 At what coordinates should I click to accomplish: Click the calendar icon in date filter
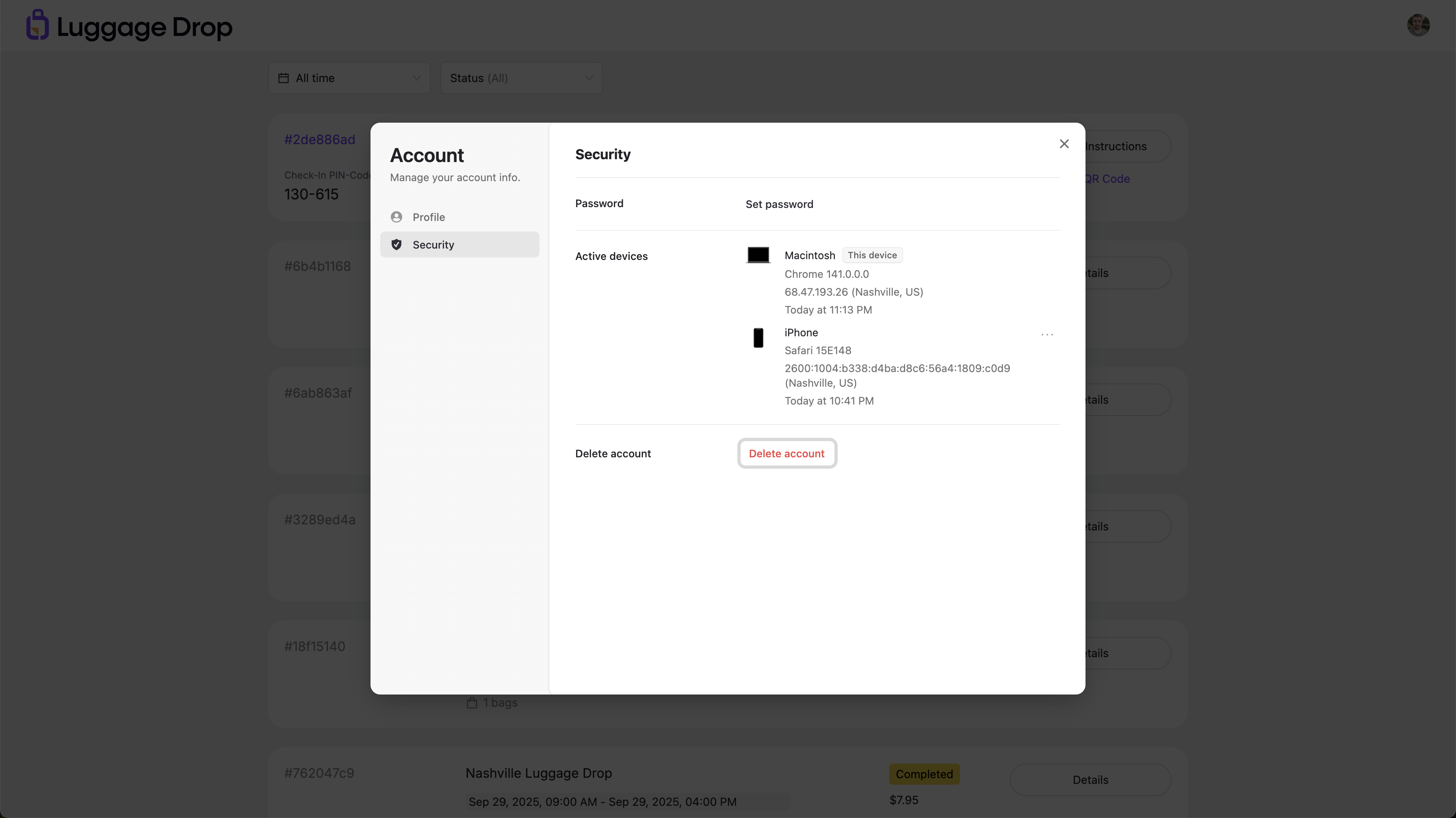(x=284, y=78)
